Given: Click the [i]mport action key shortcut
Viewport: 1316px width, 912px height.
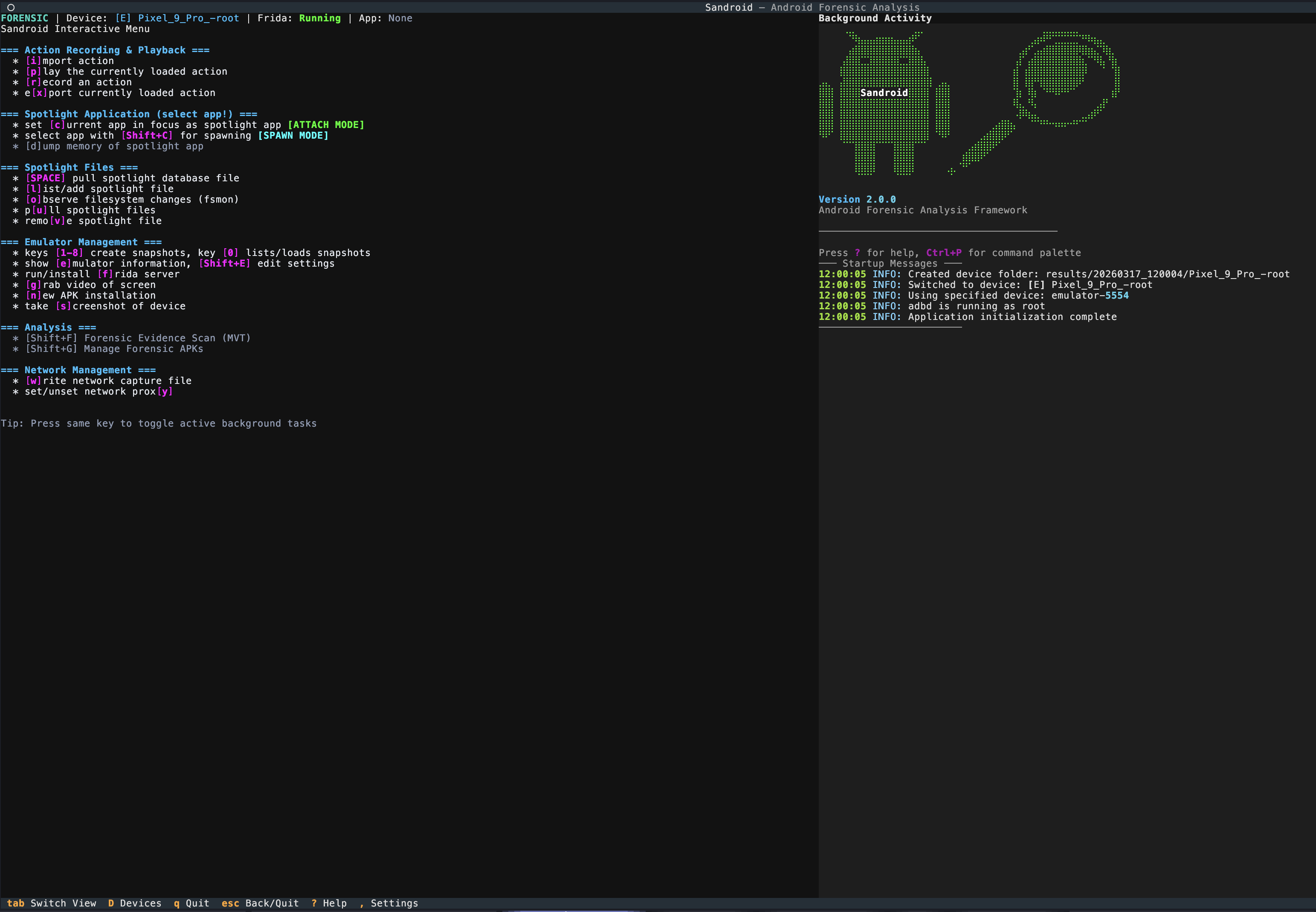Looking at the screenshot, I should [34, 61].
